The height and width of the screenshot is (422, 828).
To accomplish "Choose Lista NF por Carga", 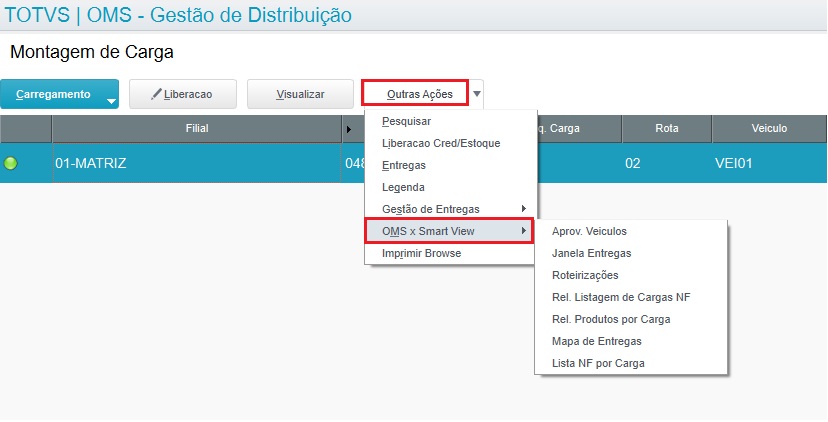I will pos(631,363).
